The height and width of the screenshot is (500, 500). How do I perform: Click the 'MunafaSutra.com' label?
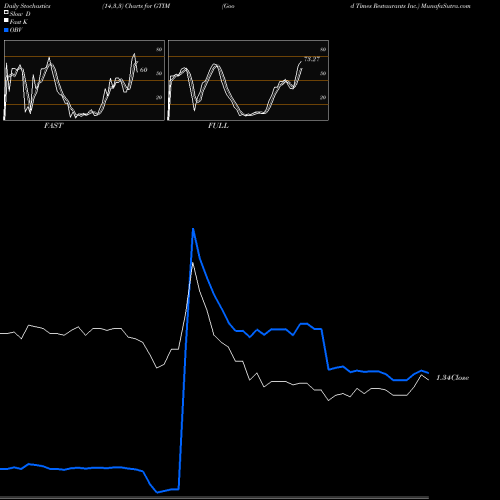446,6
